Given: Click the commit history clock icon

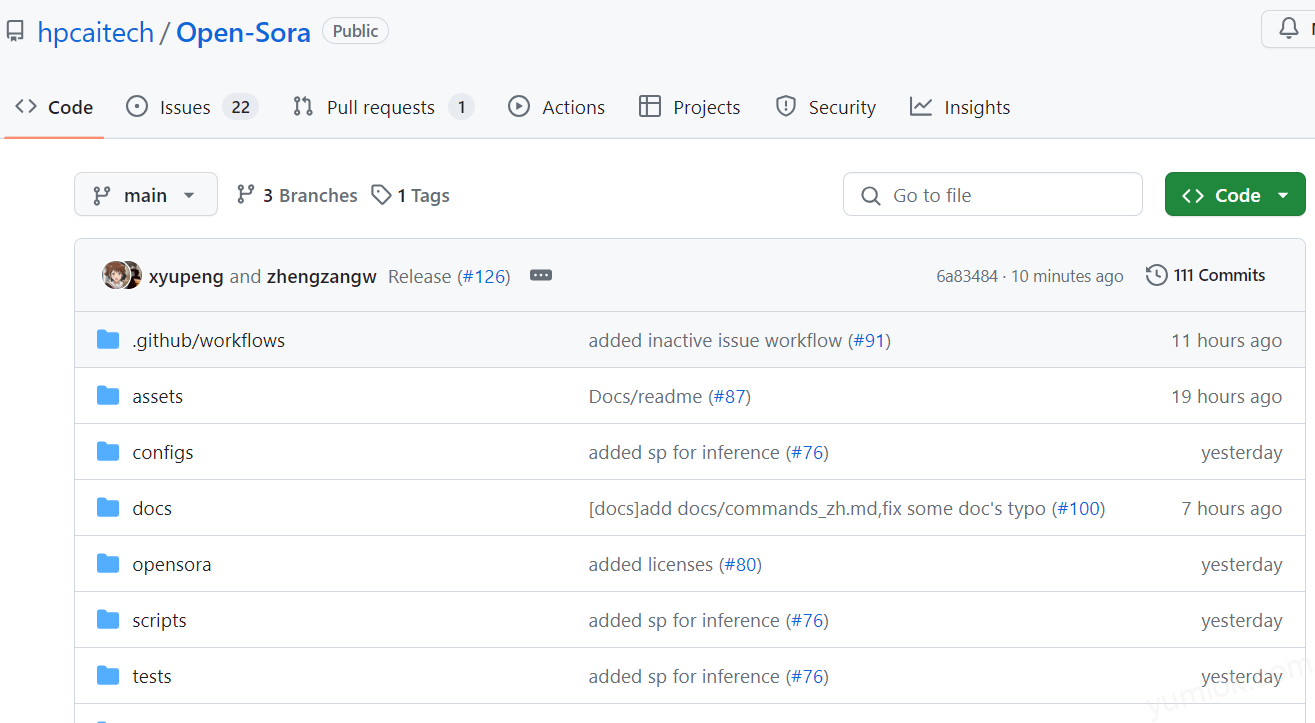Looking at the screenshot, I should tap(1156, 275).
